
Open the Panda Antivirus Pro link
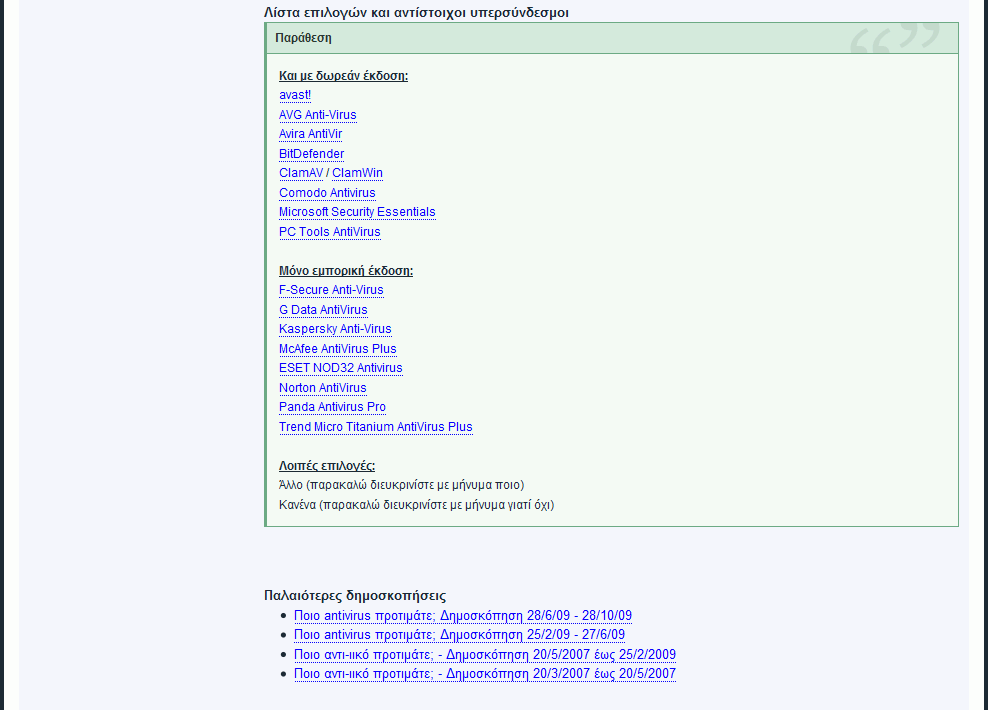coord(332,407)
